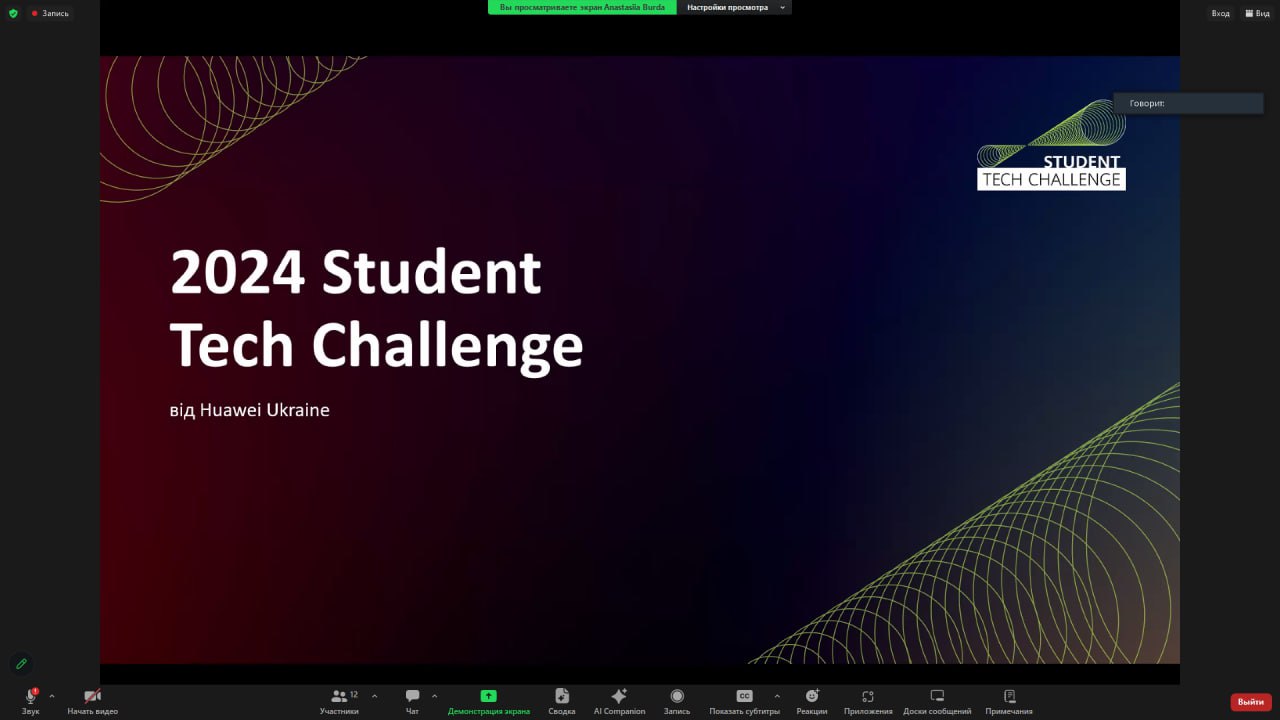Open the Сводка summary tool
The width and height of the screenshot is (1280, 720).
click(562, 697)
